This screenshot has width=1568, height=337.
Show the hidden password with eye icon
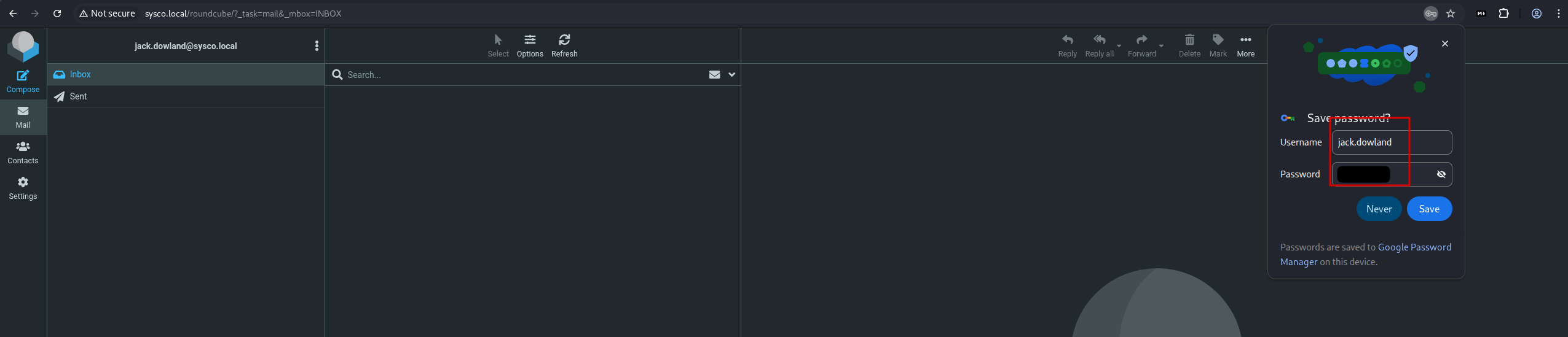pyautogui.click(x=1441, y=174)
